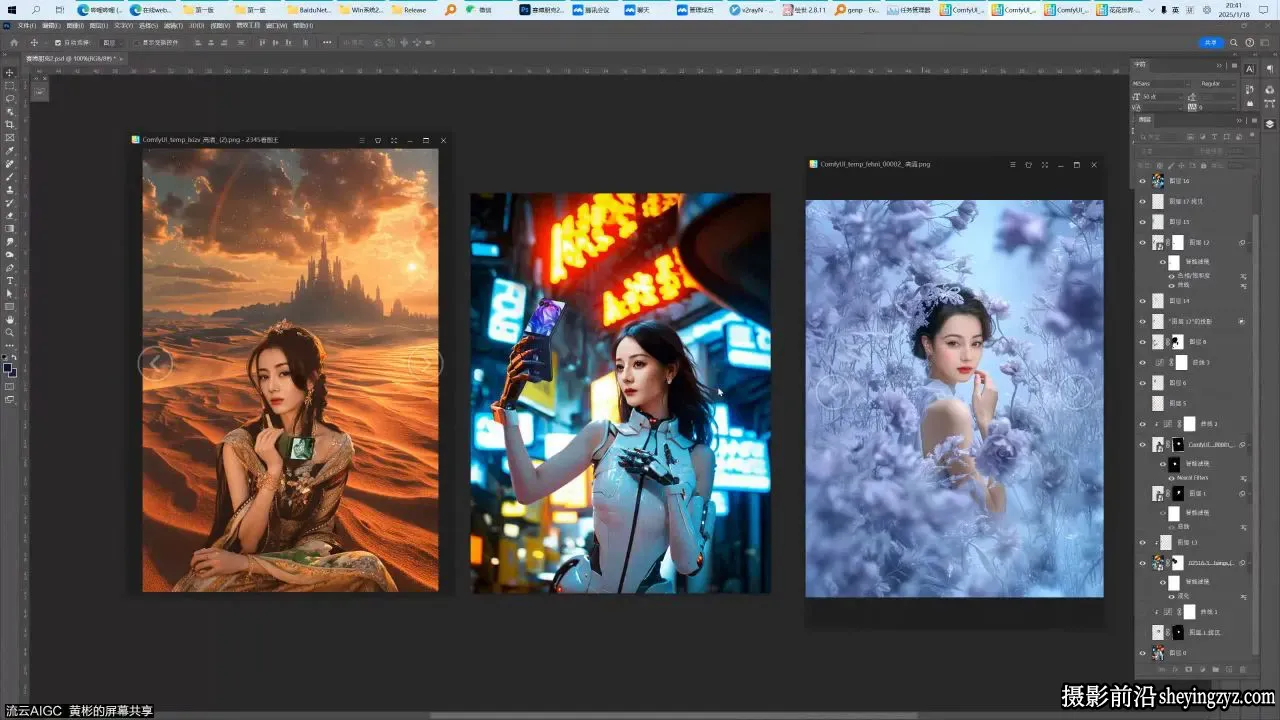The height and width of the screenshot is (720, 1280).
Task: Toggle visibility of 图层 14 layer
Action: (x=1142, y=300)
